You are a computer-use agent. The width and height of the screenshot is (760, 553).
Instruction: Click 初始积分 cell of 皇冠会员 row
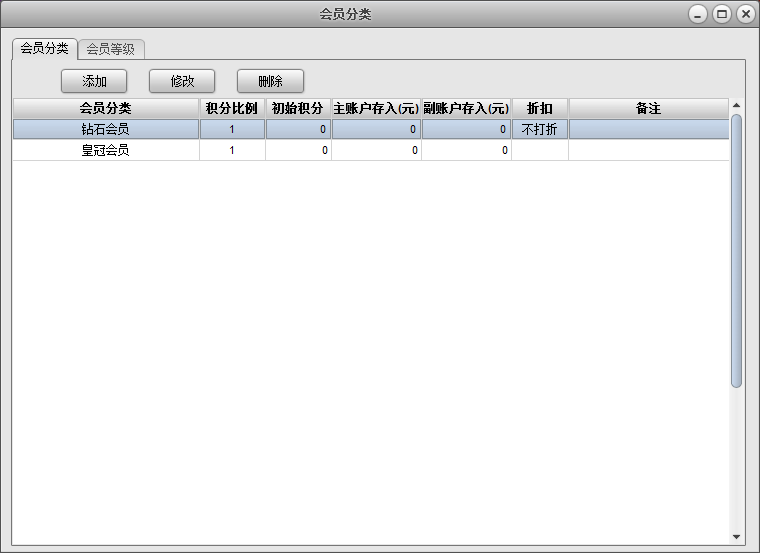[x=298, y=150]
